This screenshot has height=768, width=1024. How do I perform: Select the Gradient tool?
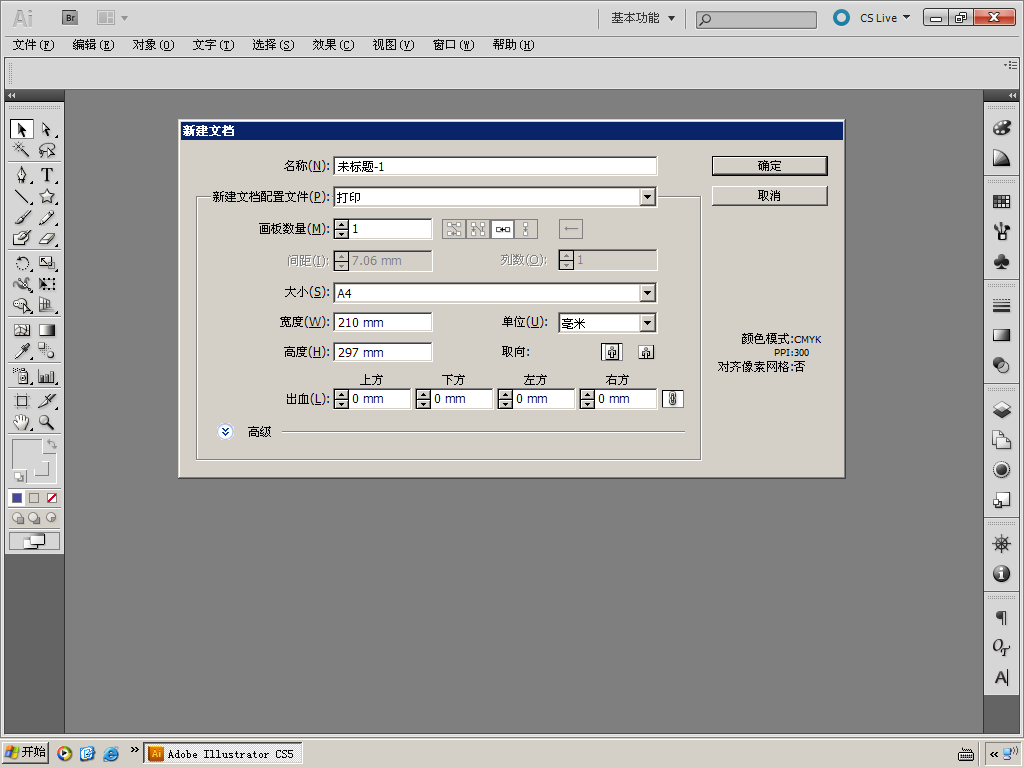[x=46, y=330]
